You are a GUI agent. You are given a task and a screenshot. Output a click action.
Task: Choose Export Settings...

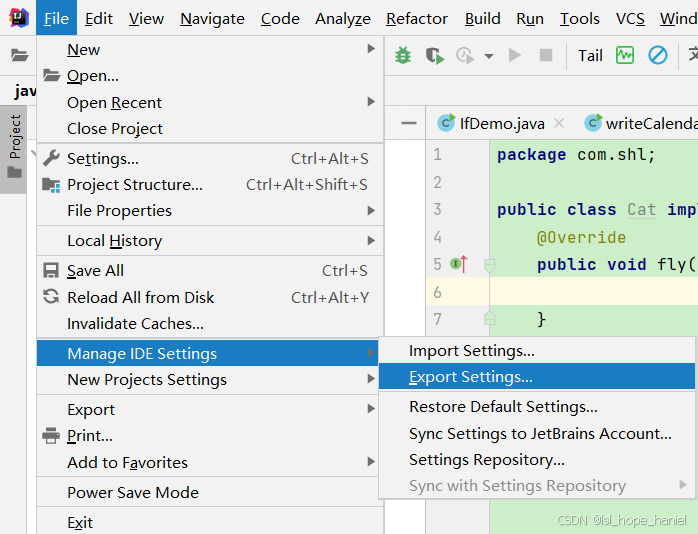tap(537, 376)
